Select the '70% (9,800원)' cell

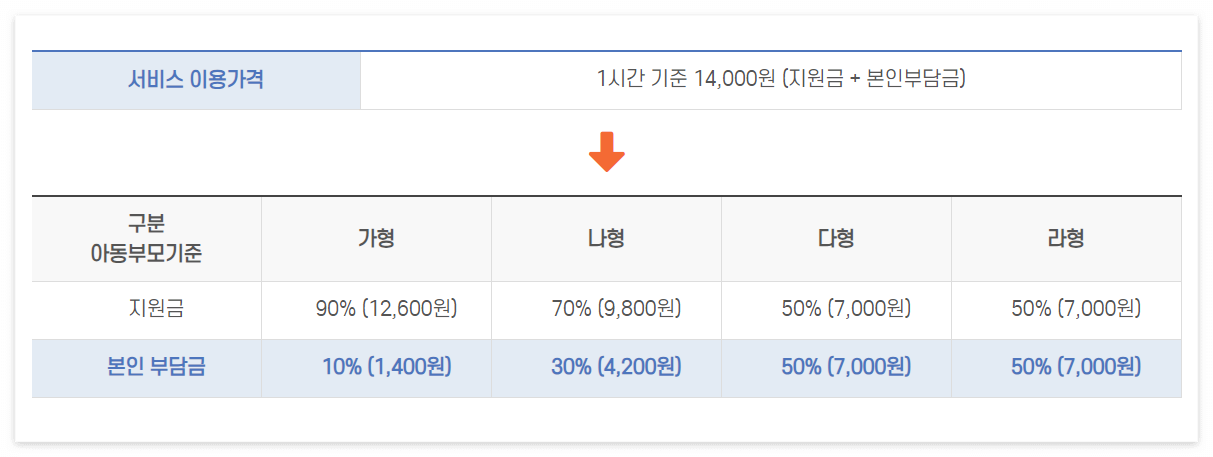(607, 310)
